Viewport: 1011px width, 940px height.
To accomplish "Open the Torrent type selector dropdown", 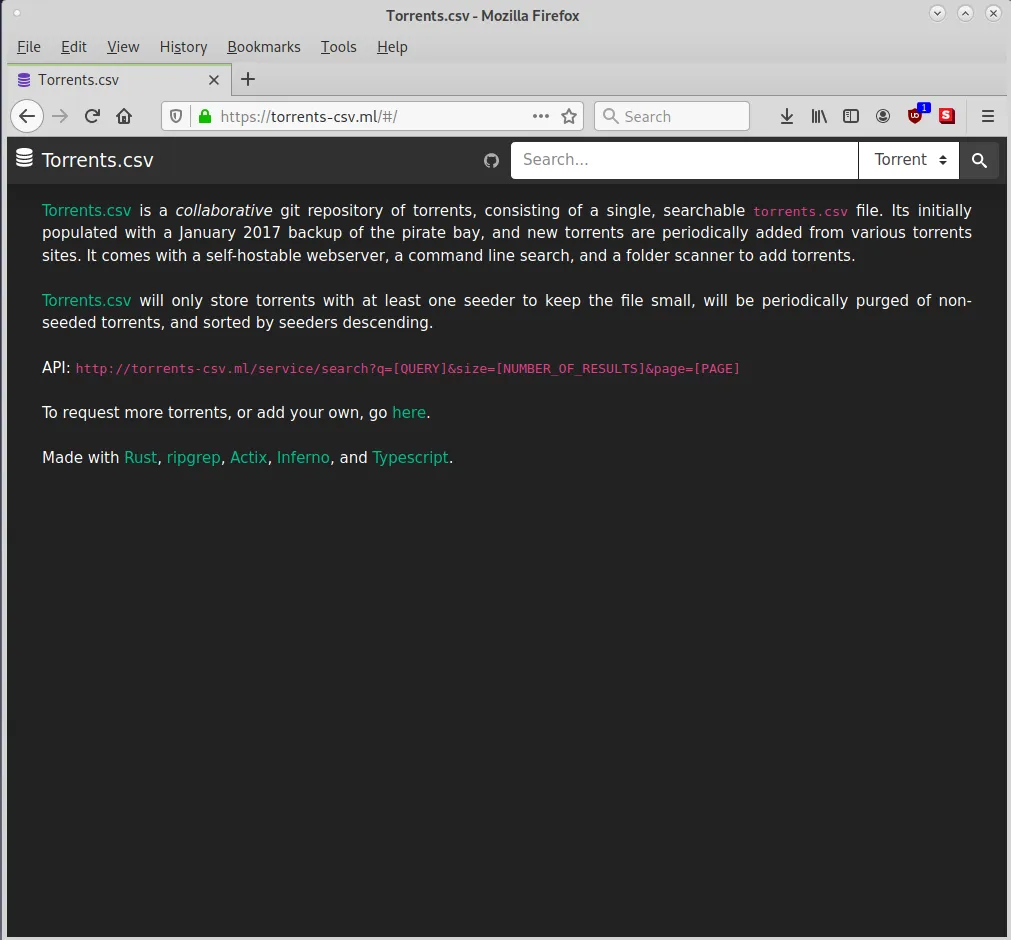I will coord(908,160).
